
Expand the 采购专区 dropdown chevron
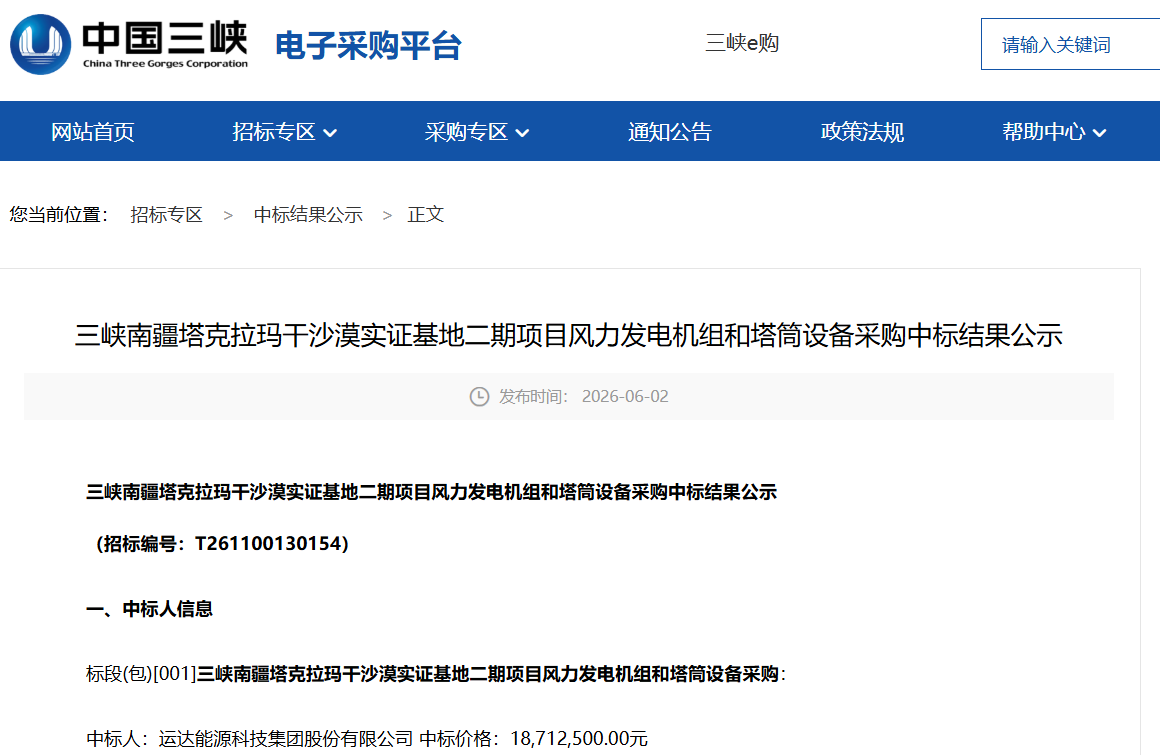(x=522, y=133)
